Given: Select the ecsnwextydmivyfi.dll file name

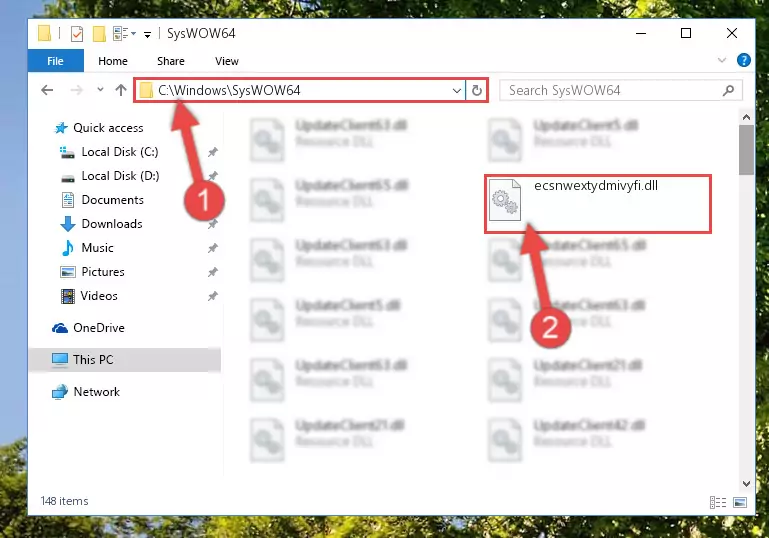Looking at the screenshot, I should pyautogui.click(x=596, y=186).
